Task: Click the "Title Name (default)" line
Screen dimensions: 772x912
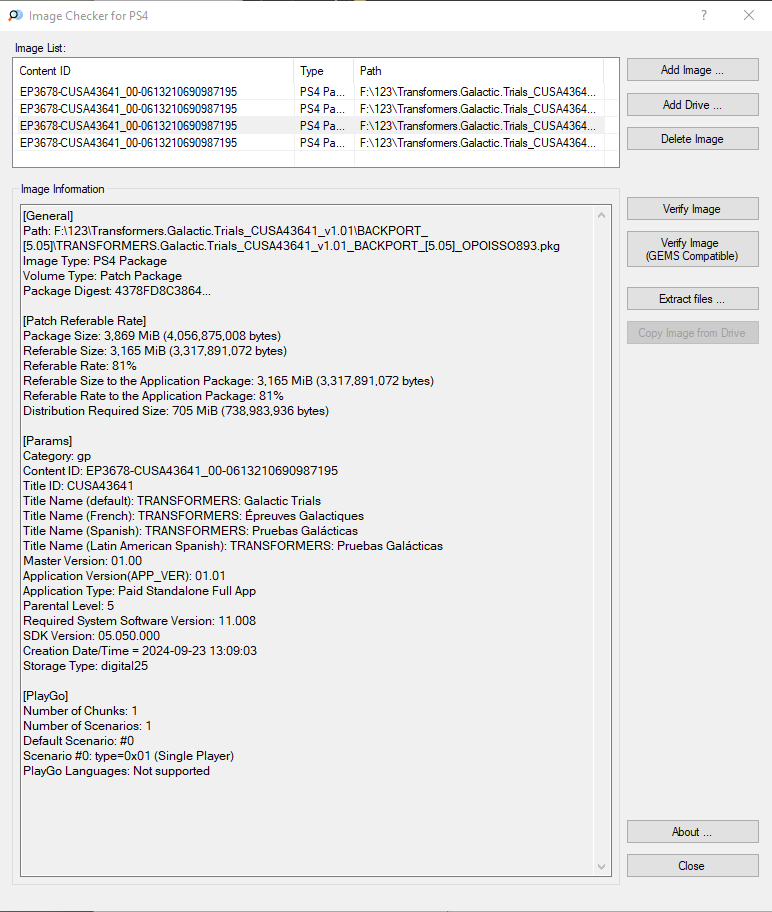Action: pos(172,501)
